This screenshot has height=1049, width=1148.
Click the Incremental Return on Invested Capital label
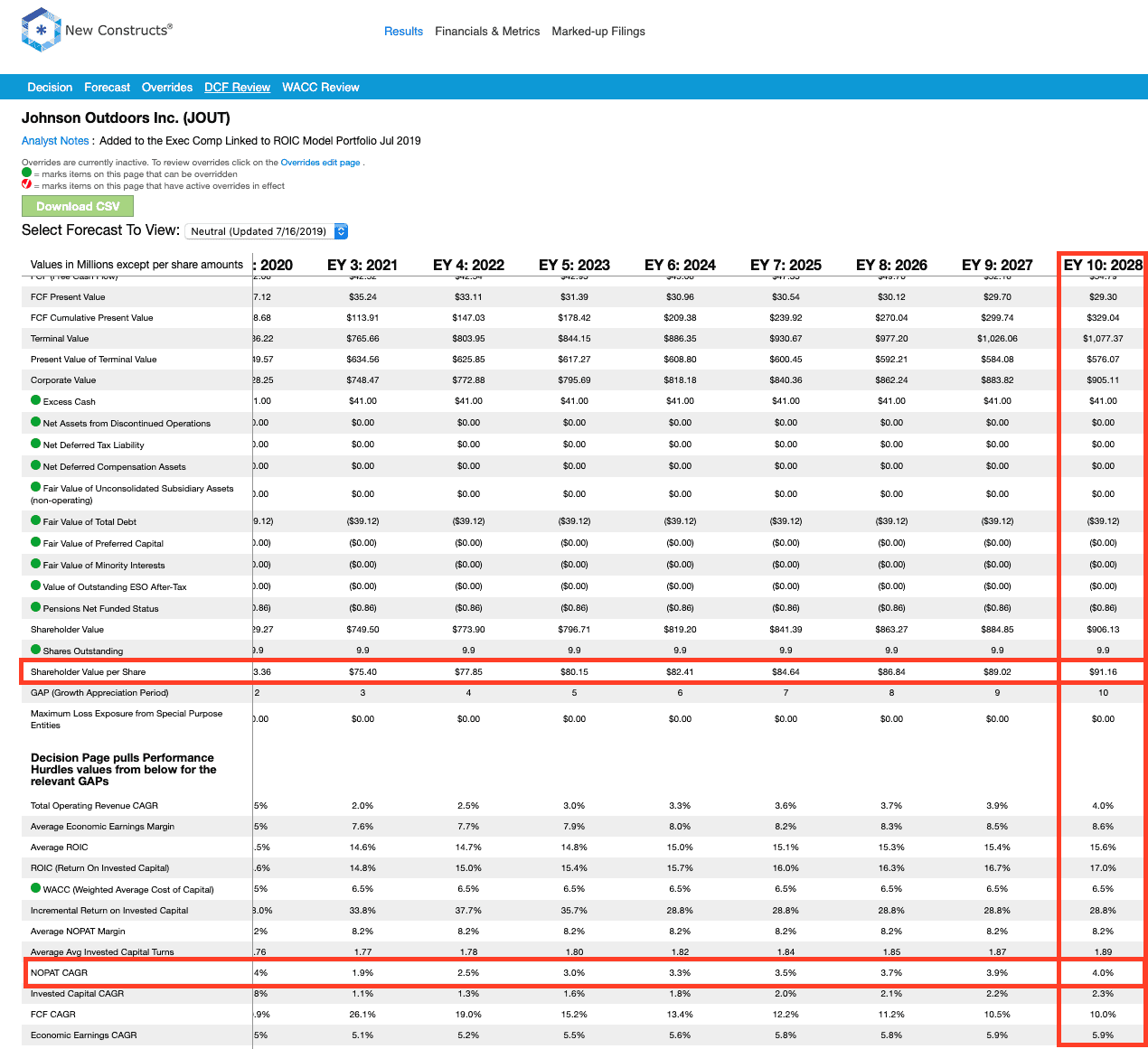point(109,911)
